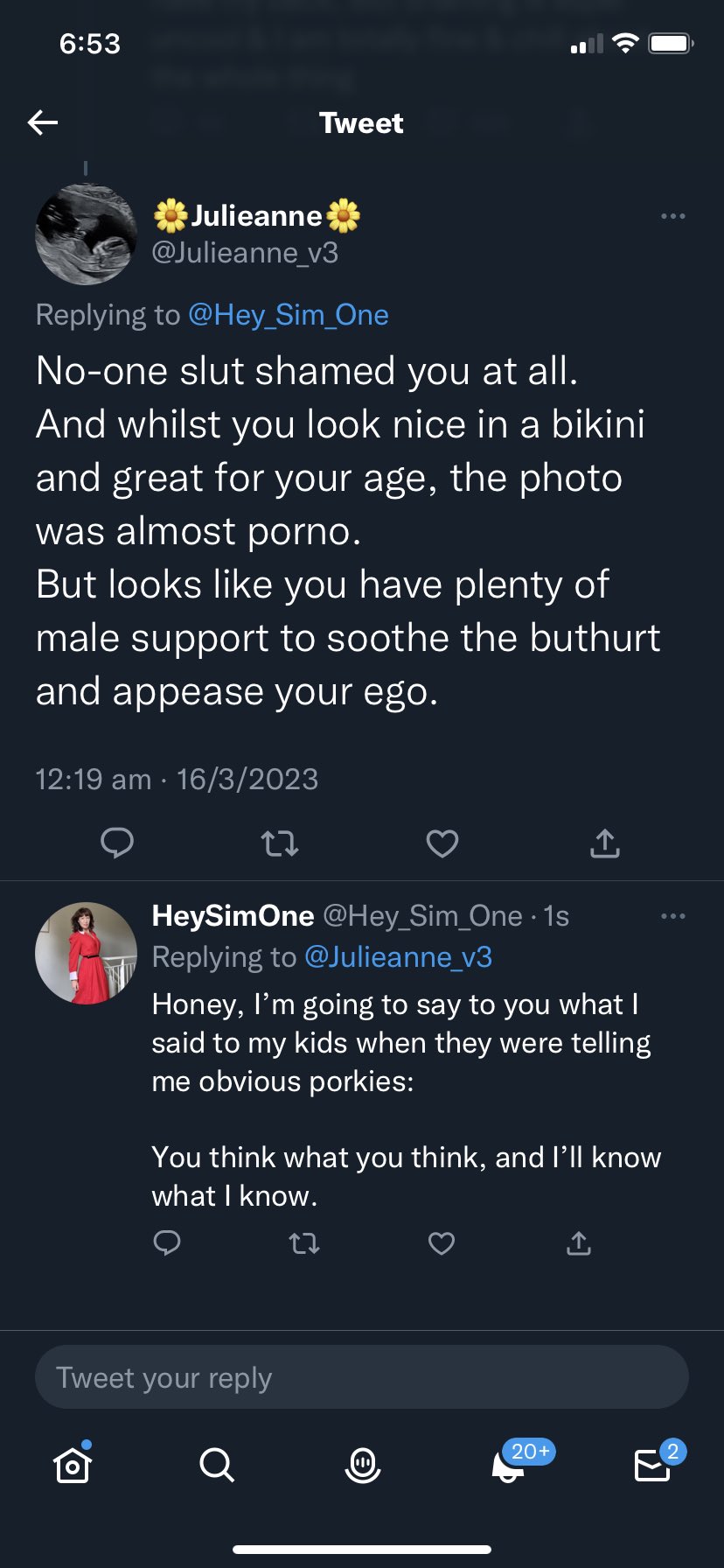The image size is (724, 1568).
Task: Like Julieanne's main tweet
Action: click(442, 843)
